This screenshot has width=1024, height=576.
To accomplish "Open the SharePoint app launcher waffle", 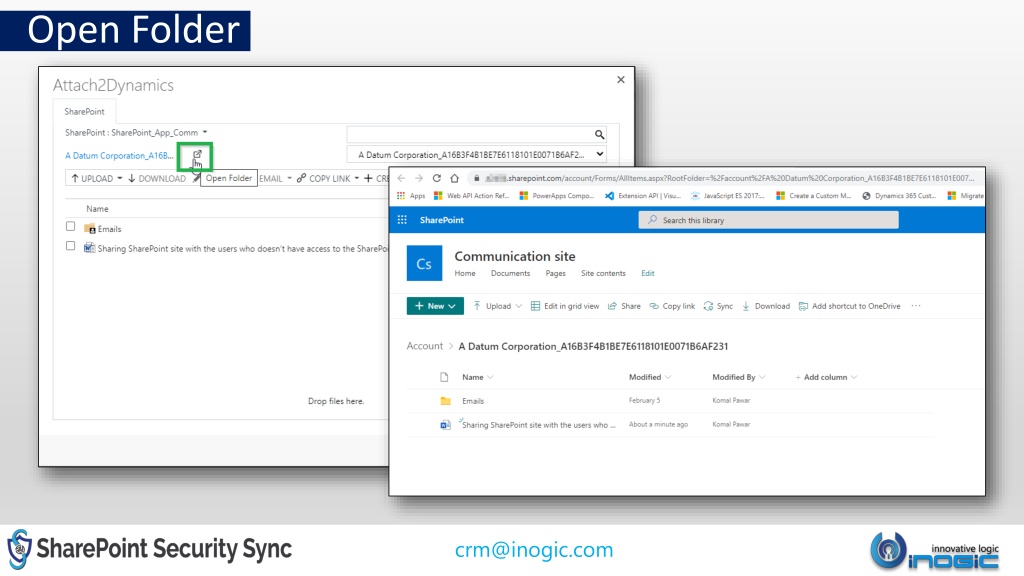I will (402, 220).
